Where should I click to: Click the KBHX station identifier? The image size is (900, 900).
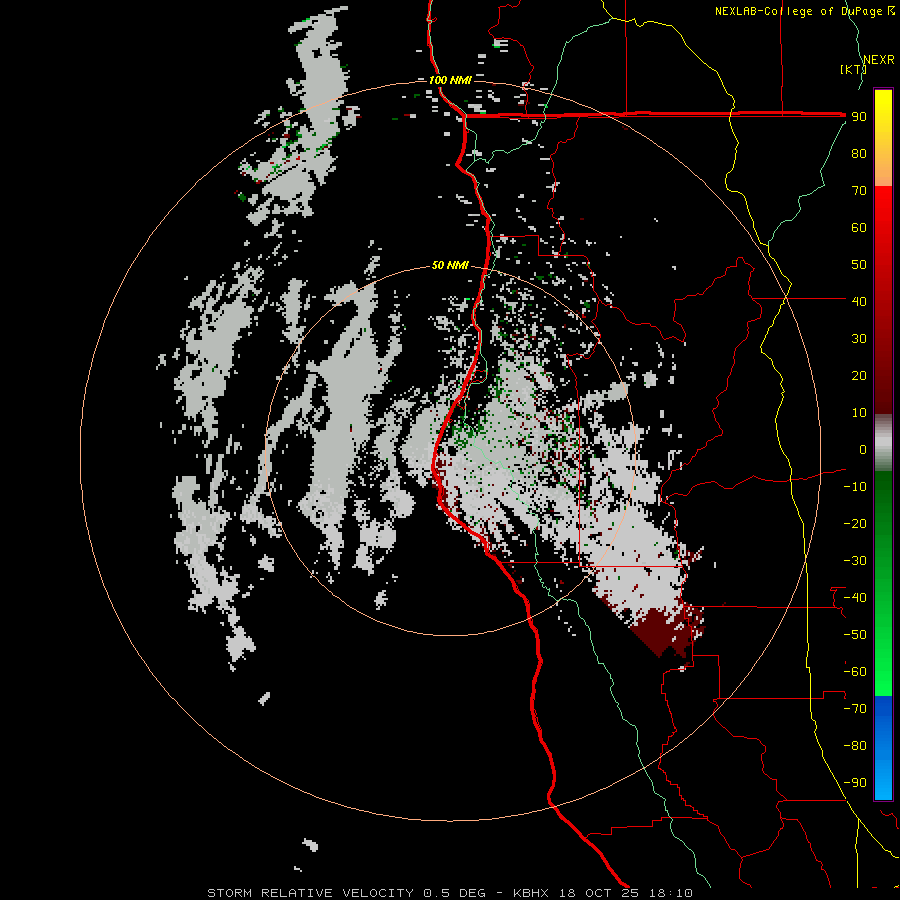tap(531, 893)
